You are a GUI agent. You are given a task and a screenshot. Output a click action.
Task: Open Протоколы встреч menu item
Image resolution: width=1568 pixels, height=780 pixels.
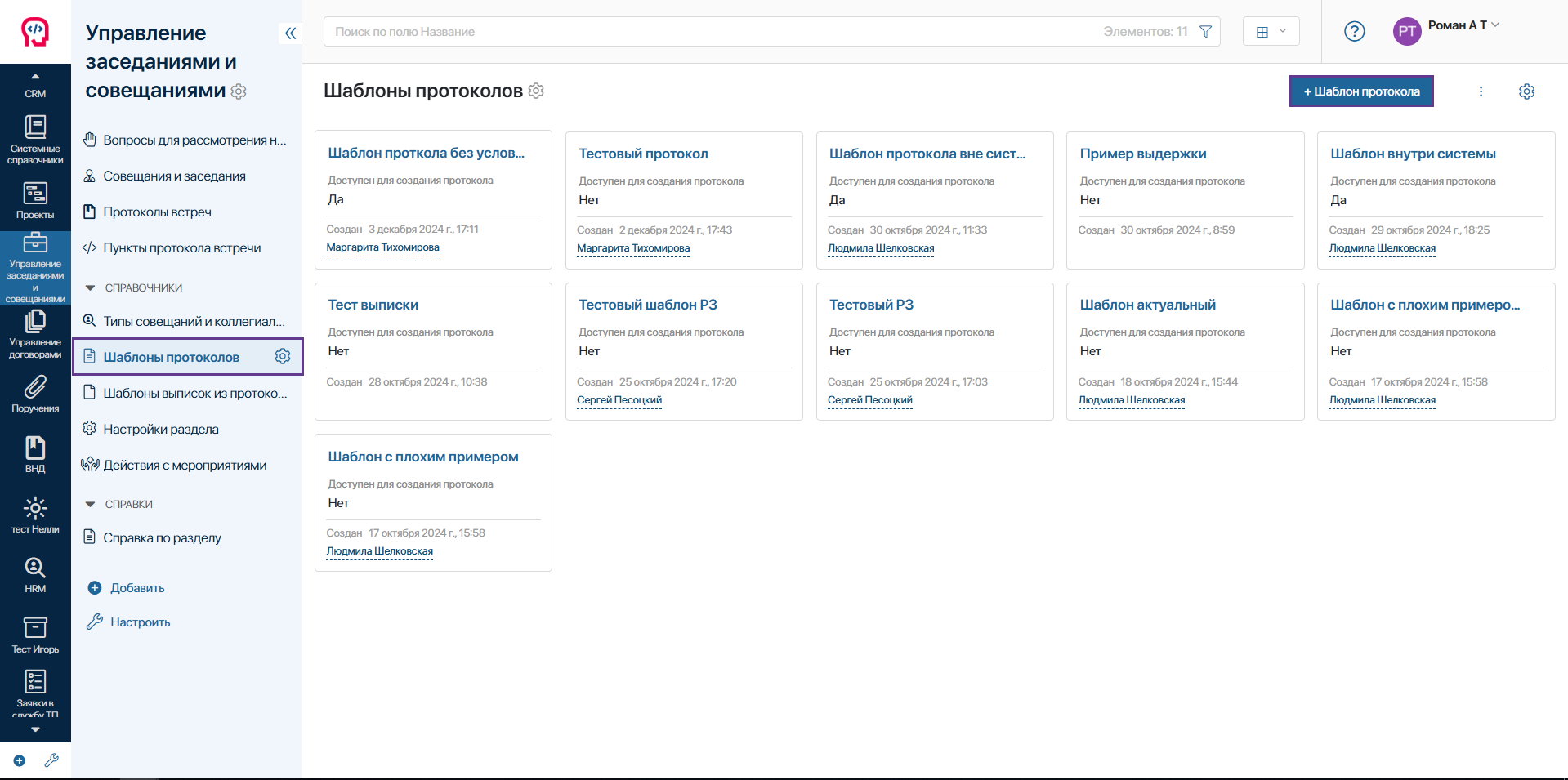[157, 212]
